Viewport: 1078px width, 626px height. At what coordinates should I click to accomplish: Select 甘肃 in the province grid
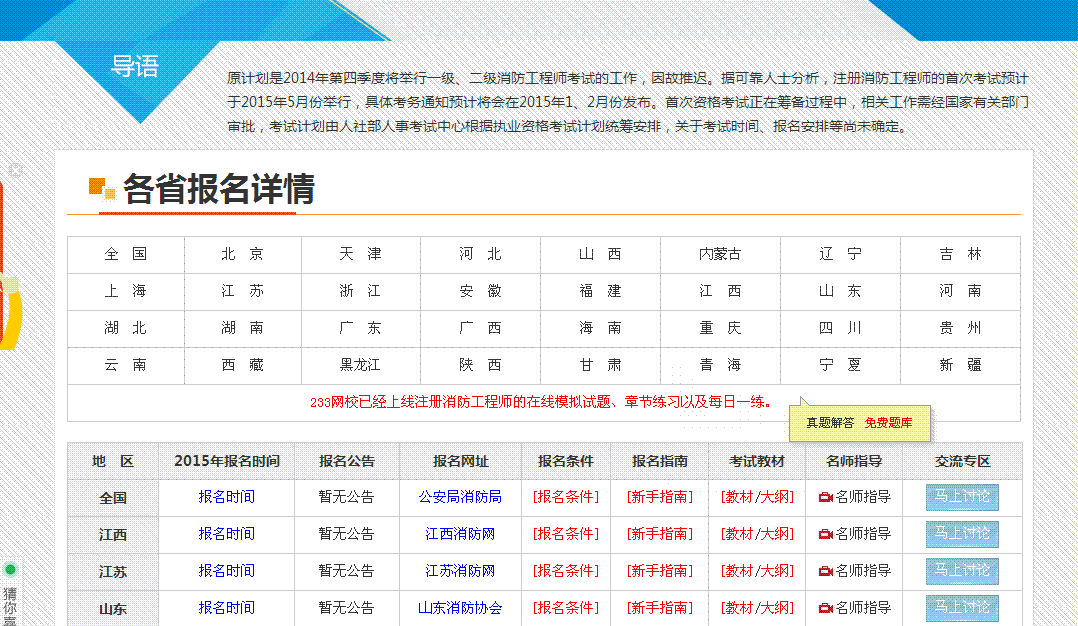(600, 366)
